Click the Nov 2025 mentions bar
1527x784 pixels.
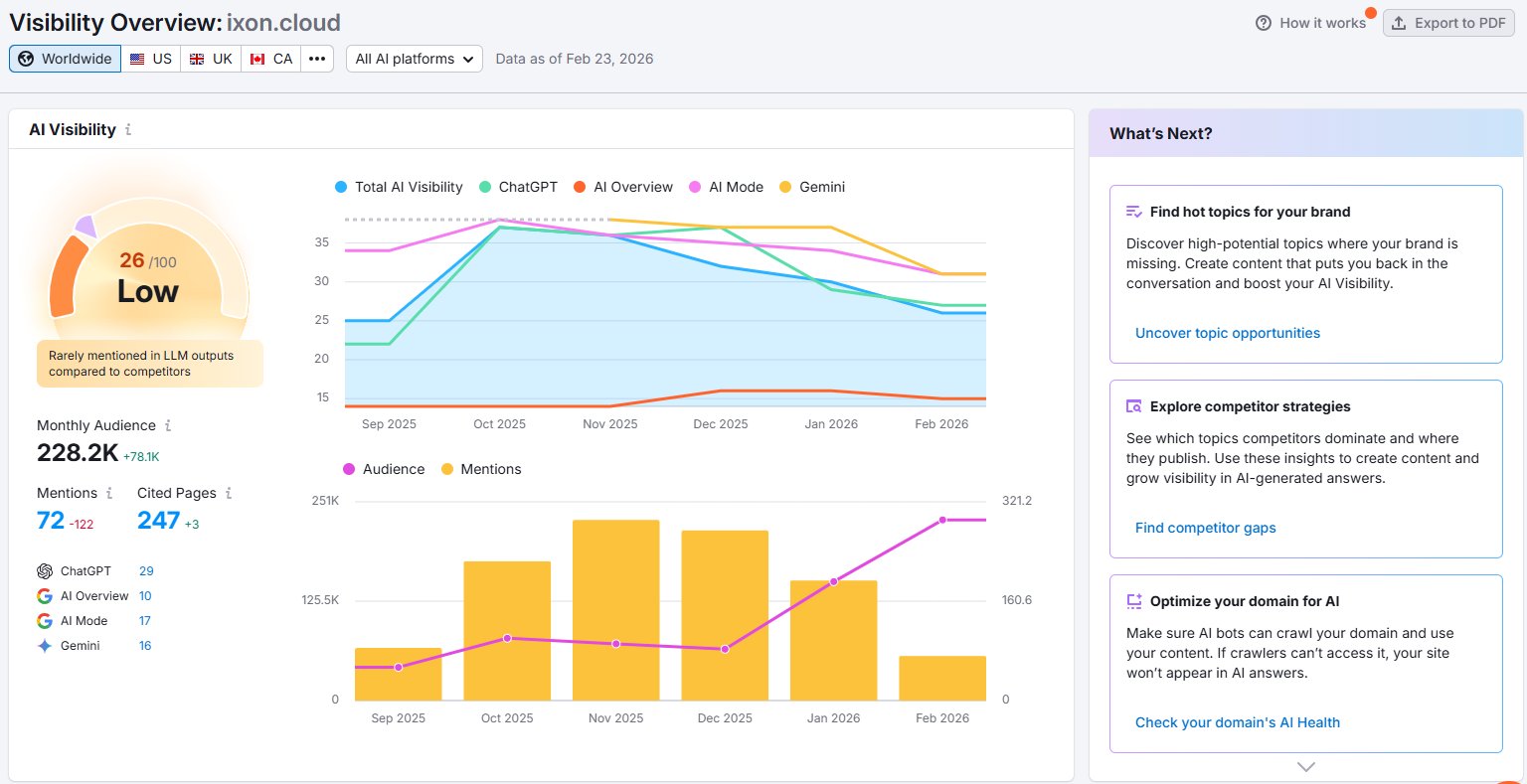616,610
